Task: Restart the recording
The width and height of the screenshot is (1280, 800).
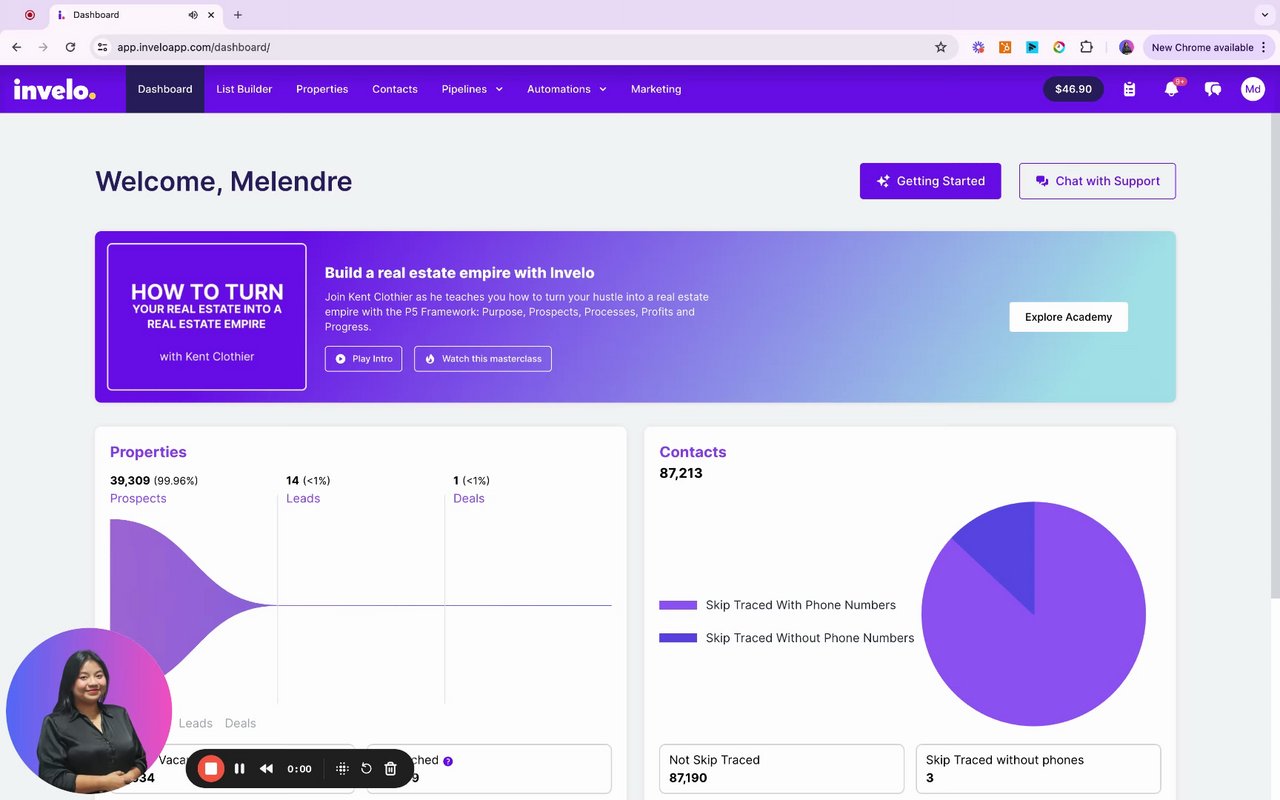Action: (366, 768)
